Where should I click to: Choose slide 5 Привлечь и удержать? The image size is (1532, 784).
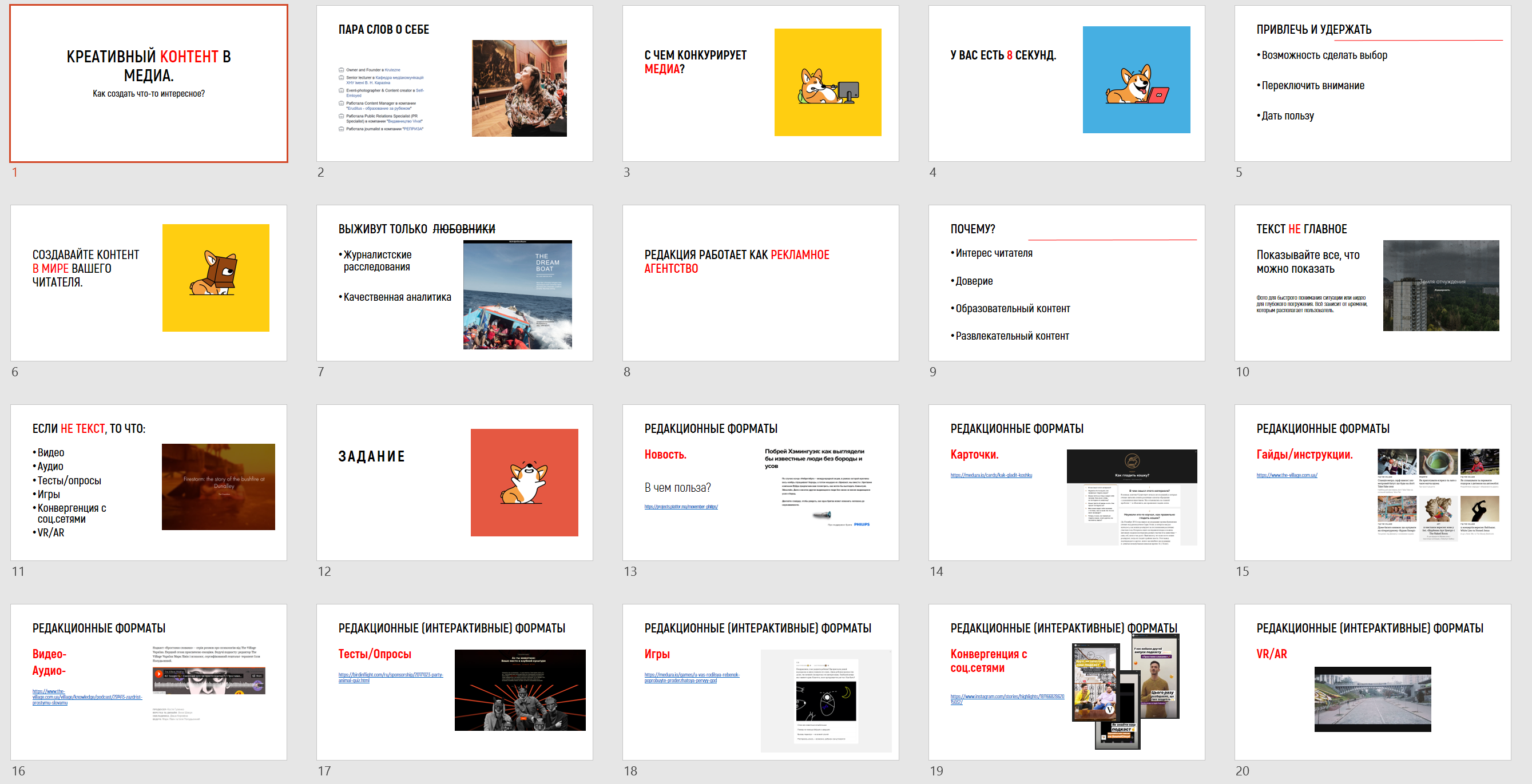1372,83
